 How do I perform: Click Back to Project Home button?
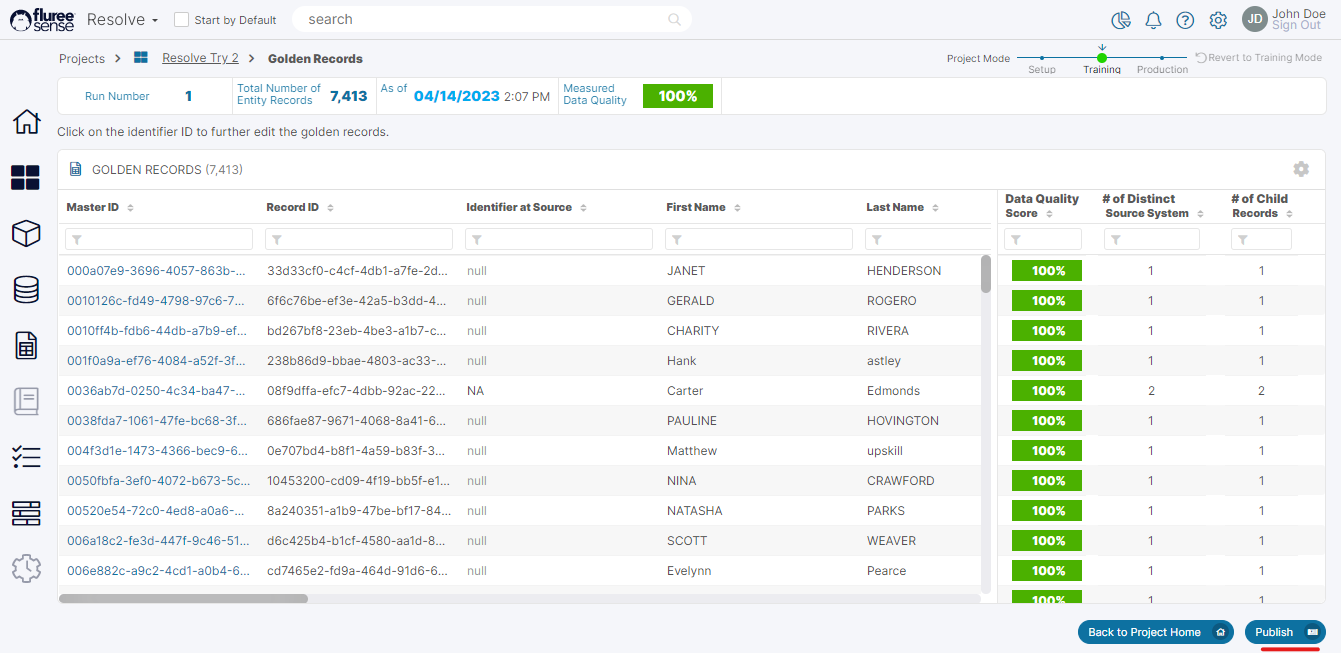pos(1154,632)
